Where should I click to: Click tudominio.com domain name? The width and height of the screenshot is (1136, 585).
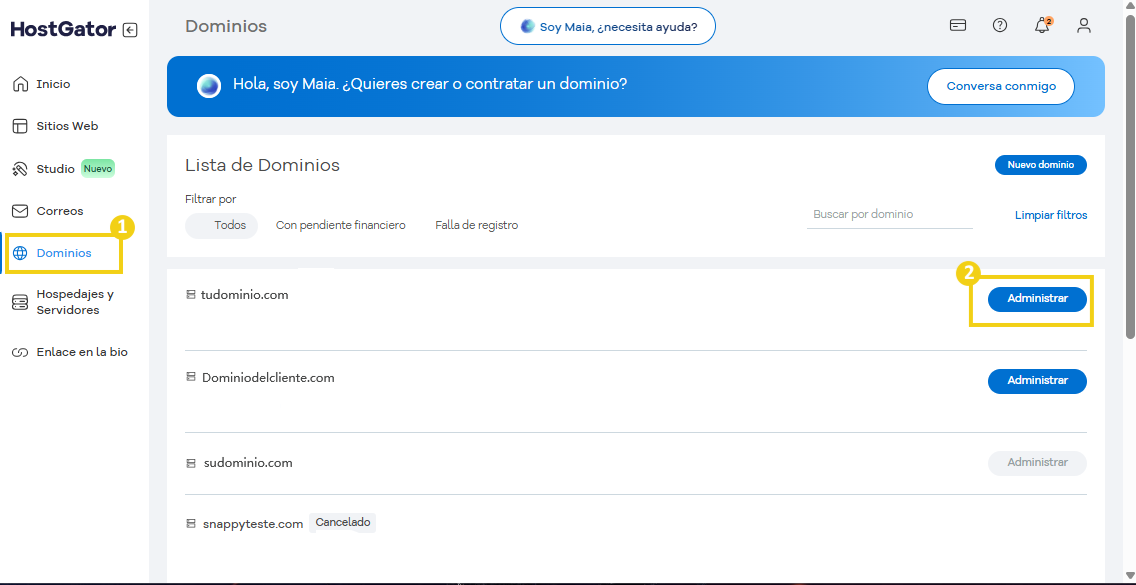tap(245, 295)
